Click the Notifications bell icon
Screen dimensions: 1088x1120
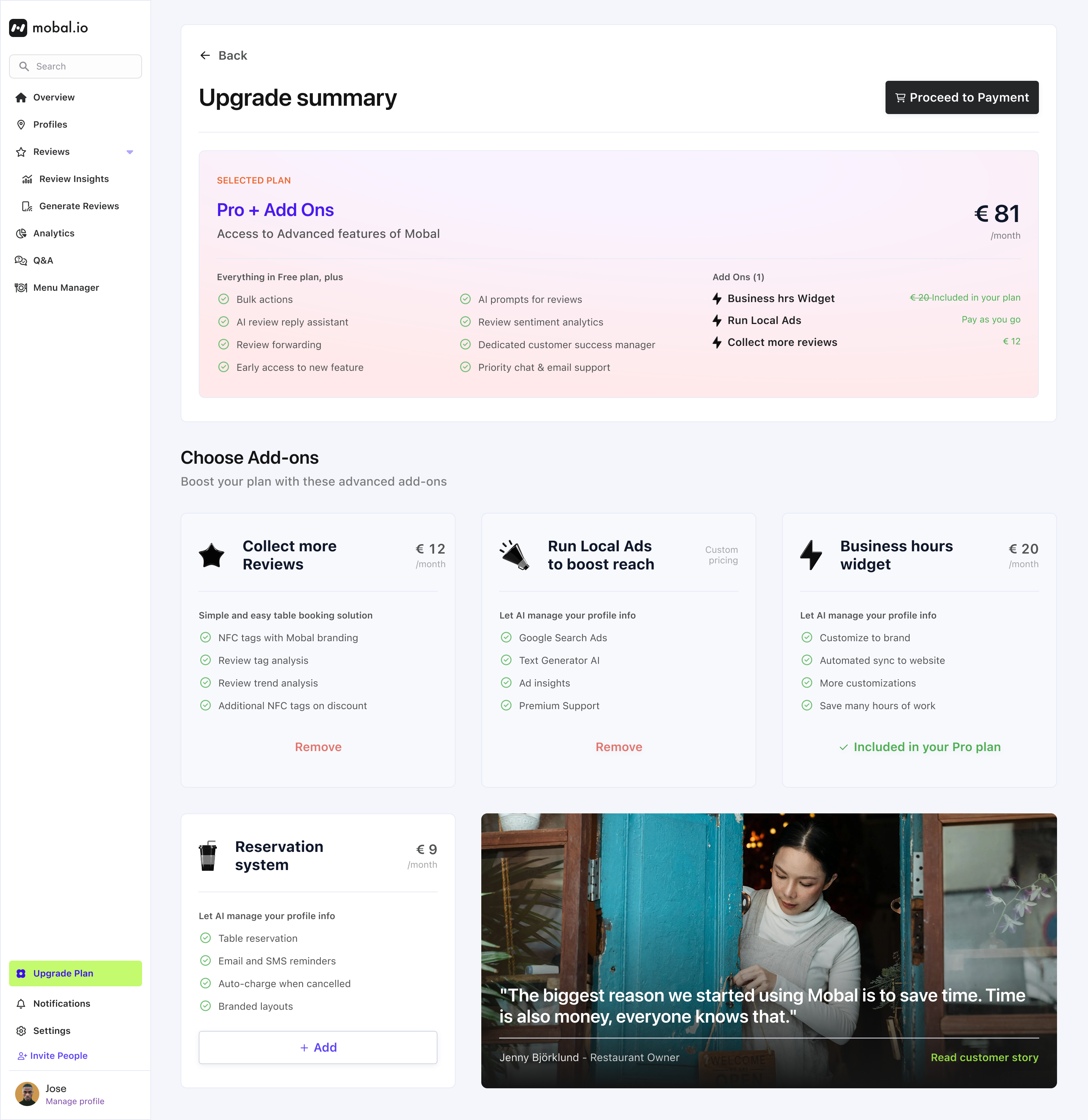click(x=21, y=1003)
